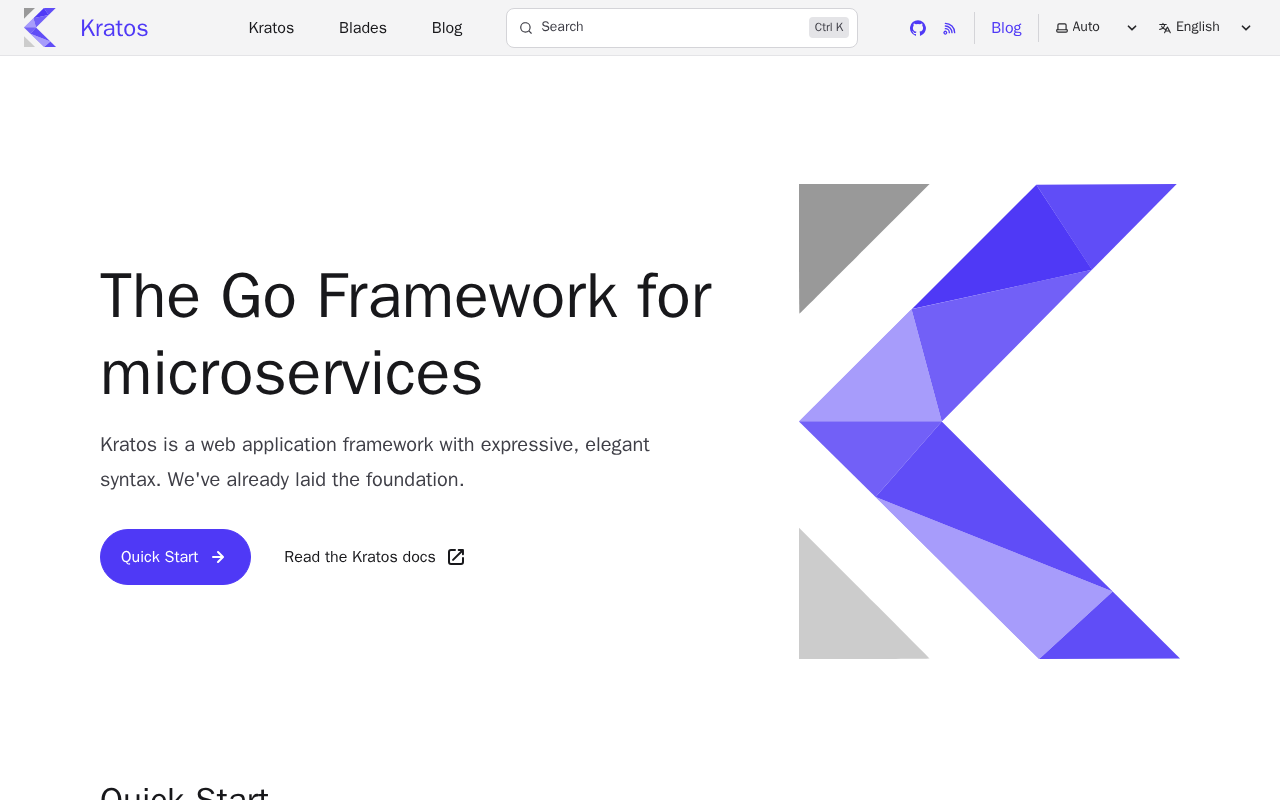Viewport: 1280px width, 800px height.
Task: Click the laptop icon beside Auto
Action: pyautogui.click(x=1062, y=28)
